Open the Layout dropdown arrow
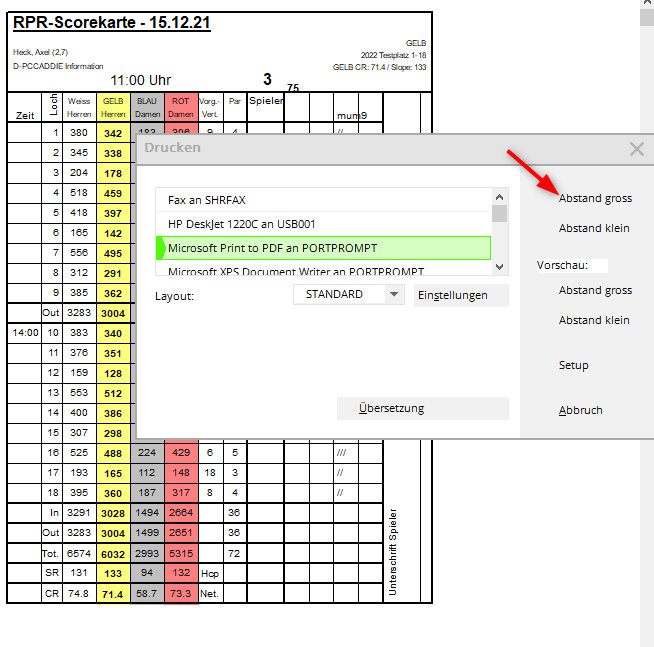 394,295
